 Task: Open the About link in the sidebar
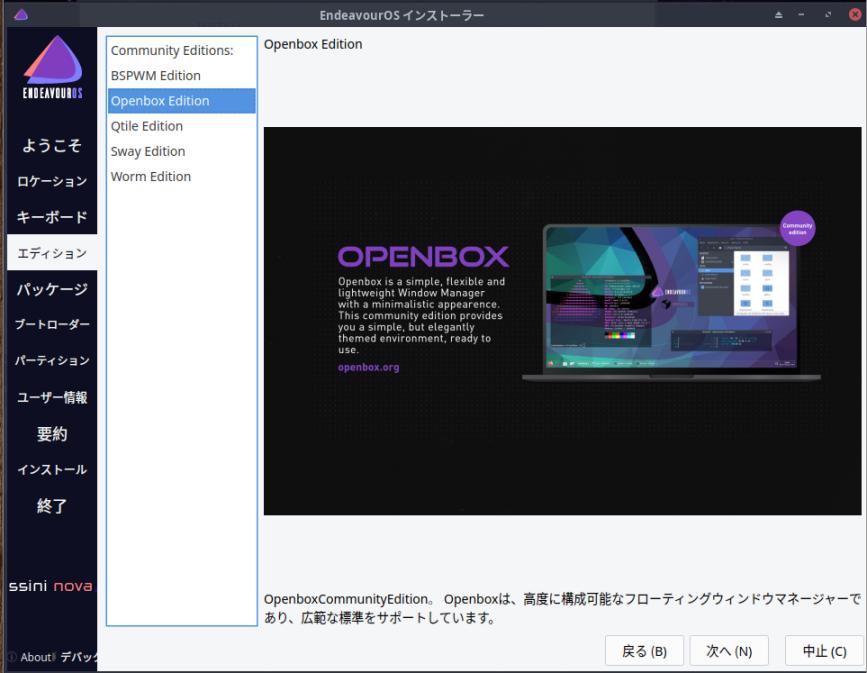(31, 657)
